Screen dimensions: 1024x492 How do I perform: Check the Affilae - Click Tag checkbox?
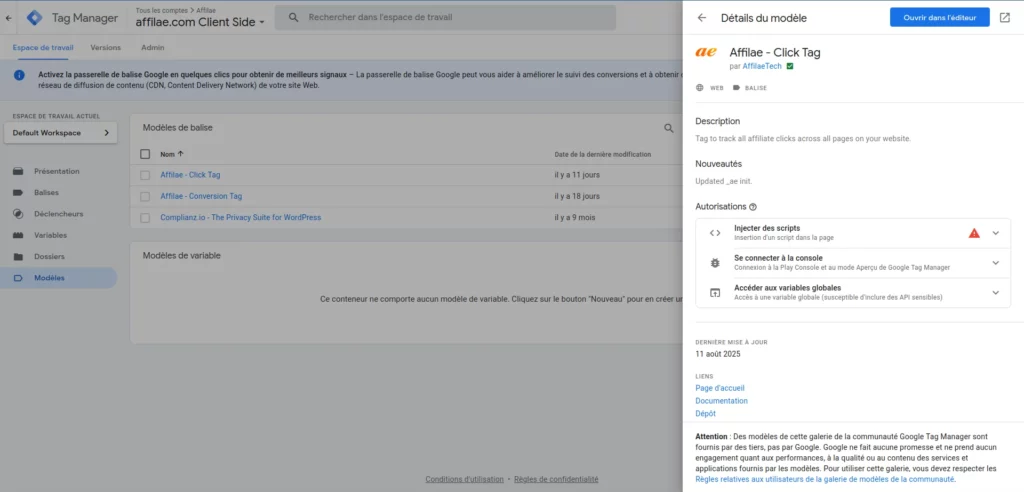point(145,175)
